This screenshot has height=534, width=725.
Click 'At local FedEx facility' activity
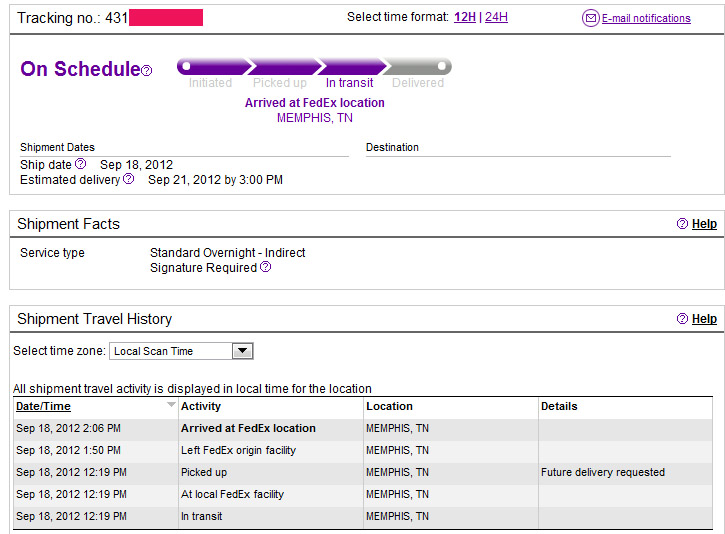pyautogui.click(x=233, y=494)
